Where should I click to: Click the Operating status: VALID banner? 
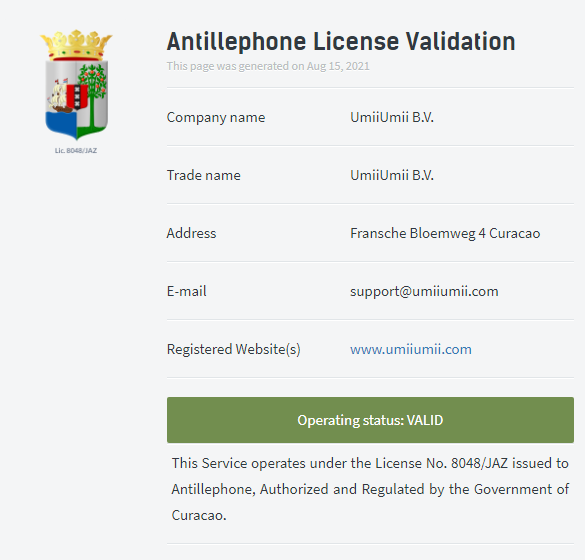tap(370, 420)
